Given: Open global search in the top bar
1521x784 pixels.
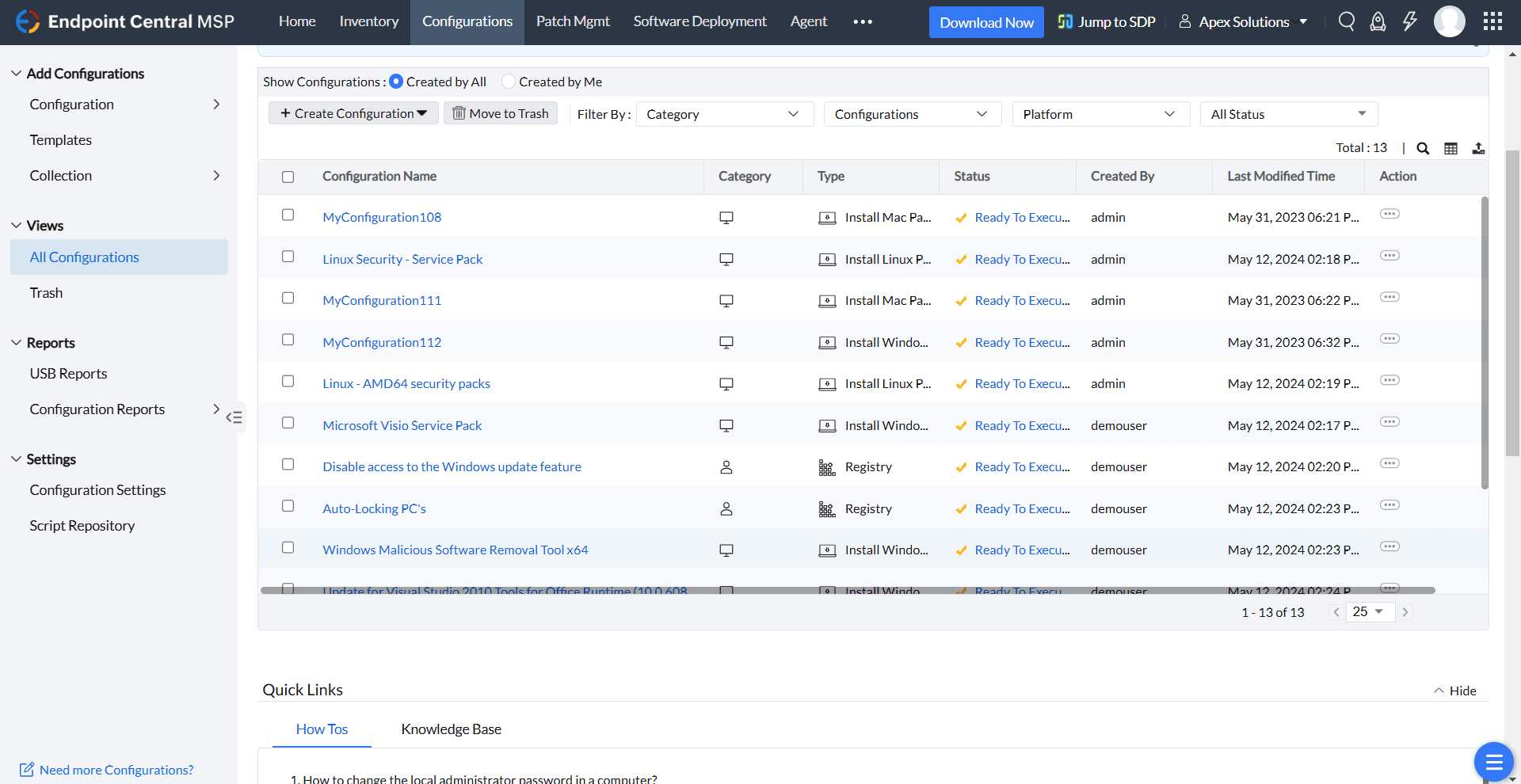Looking at the screenshot, I should coord(1346,21).
